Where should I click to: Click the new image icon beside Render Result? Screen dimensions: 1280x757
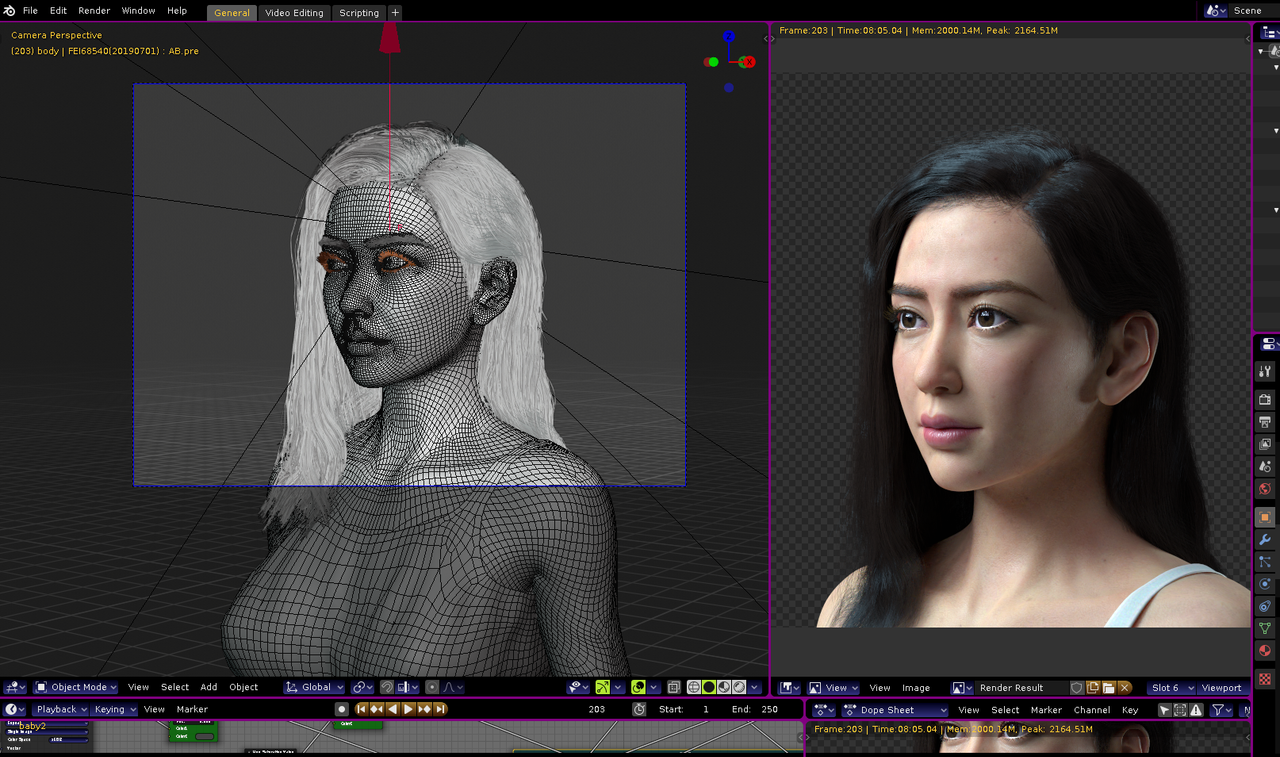click(x=1093, y=688)
